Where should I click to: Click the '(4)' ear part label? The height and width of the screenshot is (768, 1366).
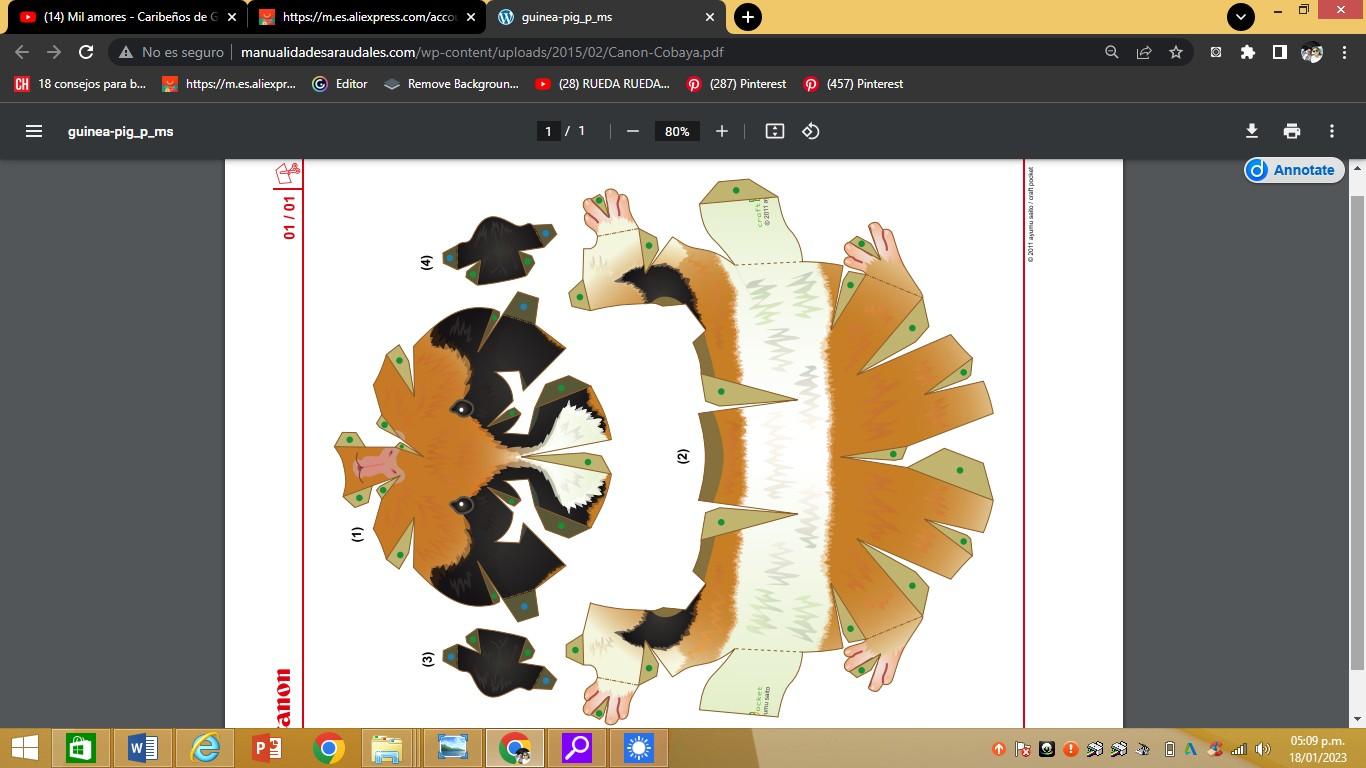(427, 262)
